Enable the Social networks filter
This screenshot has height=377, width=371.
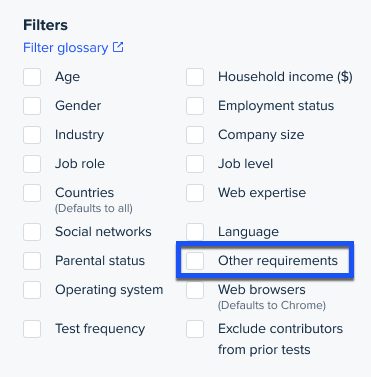click(32, 232)
